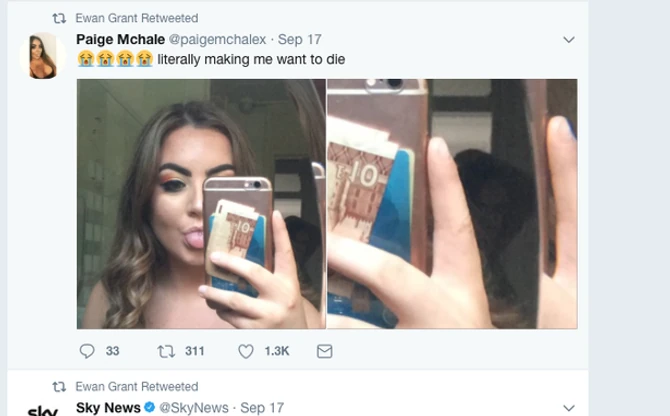The height and width of the screenshot is (416, 670).
Task: Click the retweet icon beside the top 'Ewan Grant Retweeted'
Action: click(x=59, y=18)
